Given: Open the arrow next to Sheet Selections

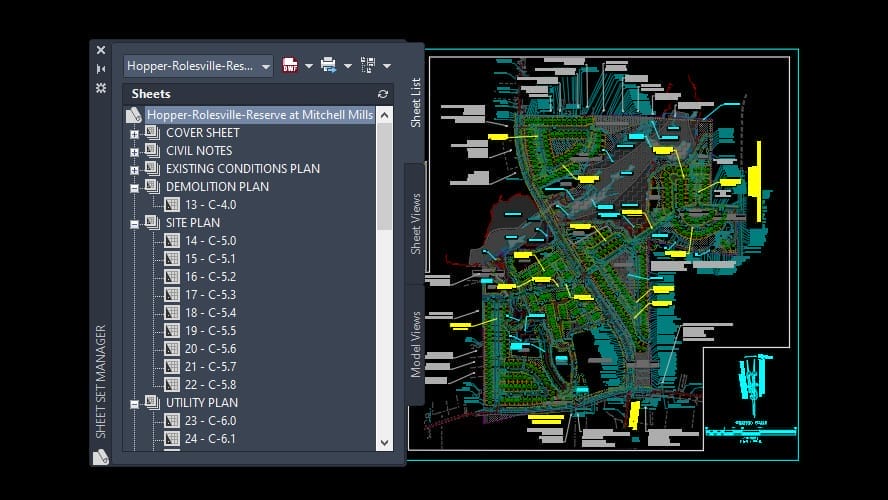Looking at the screenshot, I should 387,66.
